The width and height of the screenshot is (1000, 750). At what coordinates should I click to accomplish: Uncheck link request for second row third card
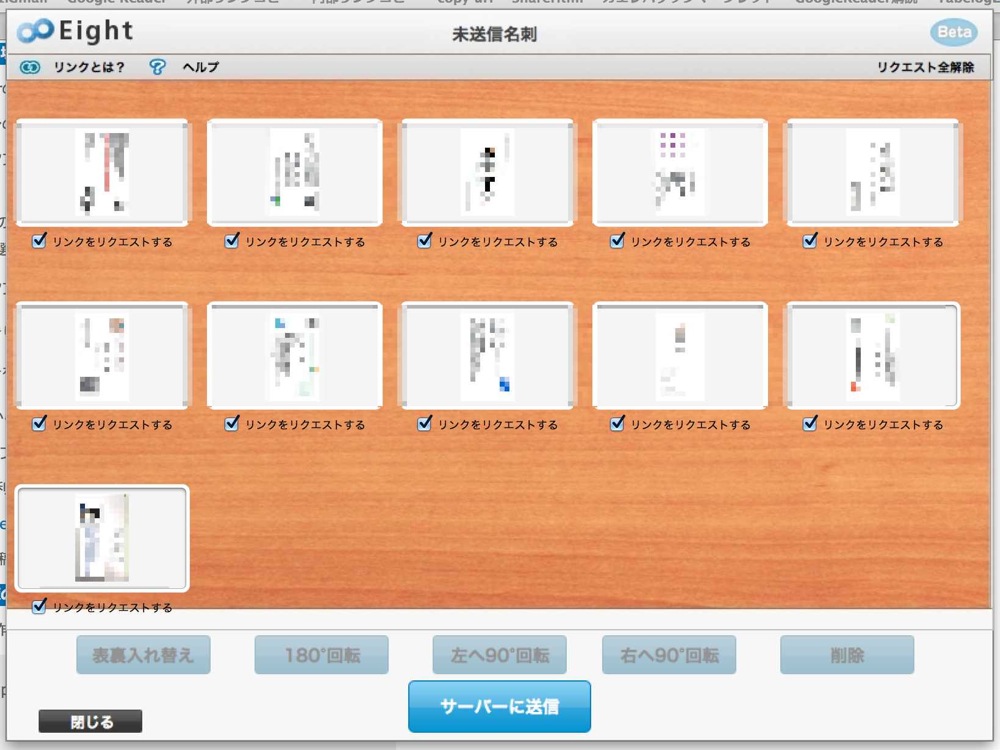pos(425,423)
